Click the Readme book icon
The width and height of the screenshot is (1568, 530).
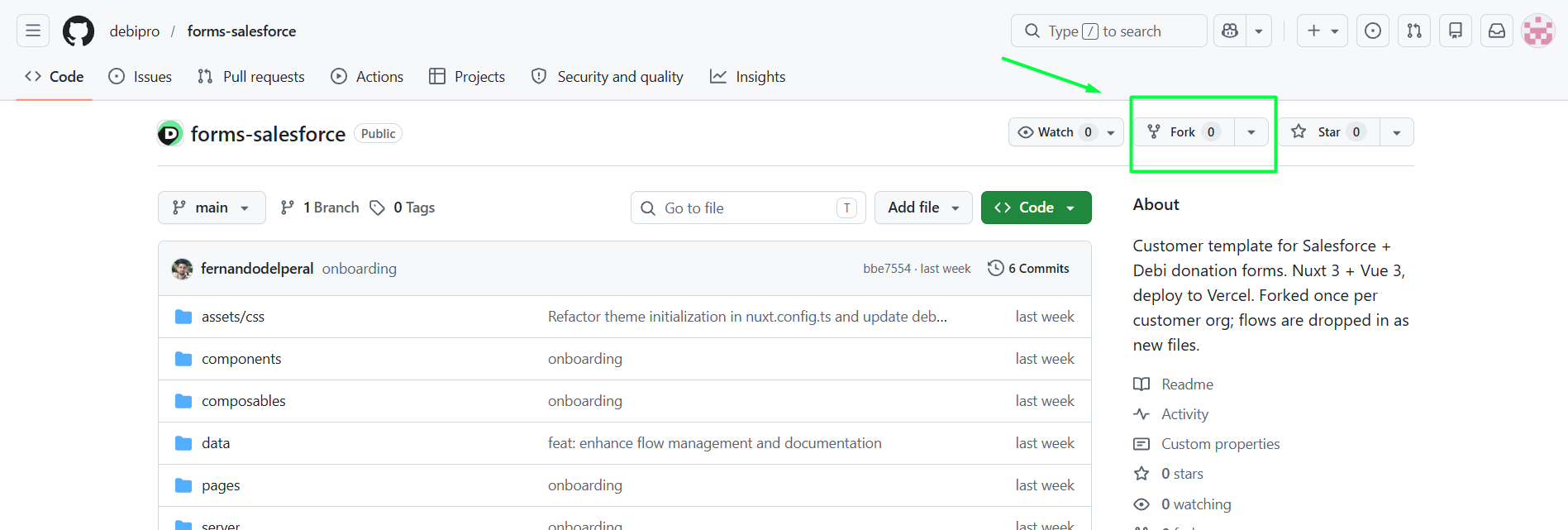[x=1141, y=384]
